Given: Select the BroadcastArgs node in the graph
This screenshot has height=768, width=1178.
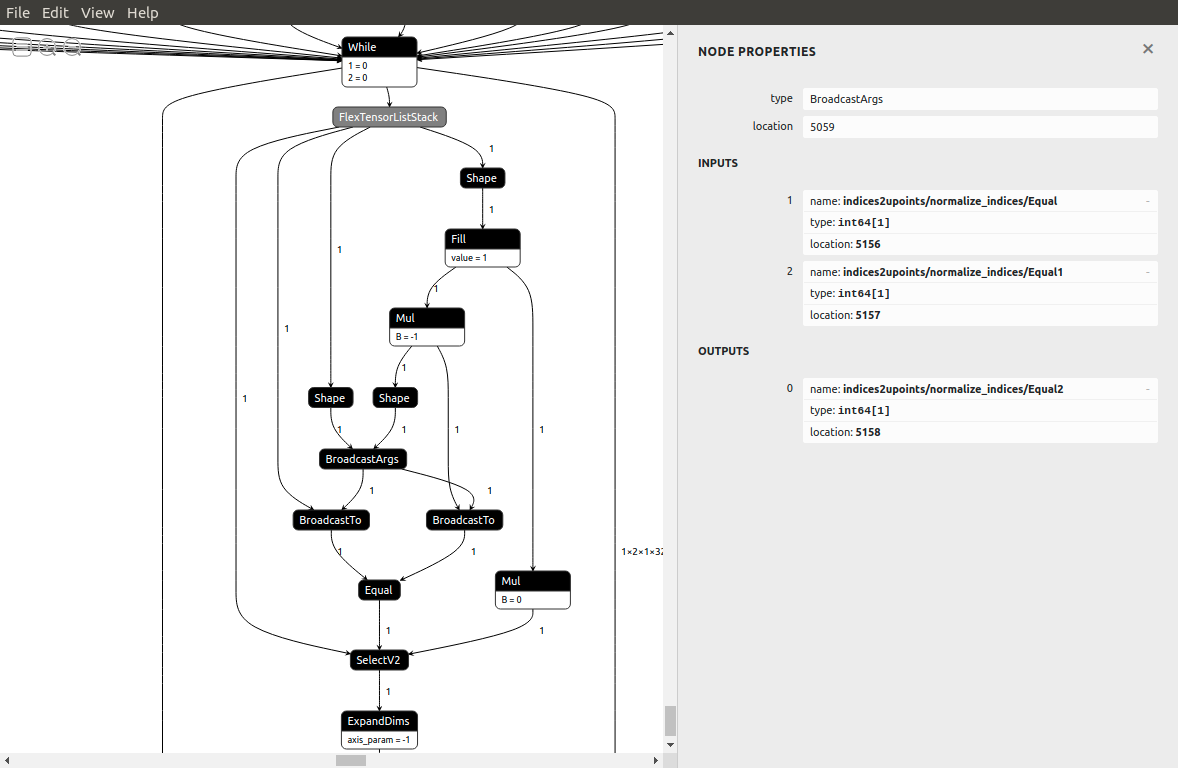Looking at the screenshot, I should click(362, 459).
